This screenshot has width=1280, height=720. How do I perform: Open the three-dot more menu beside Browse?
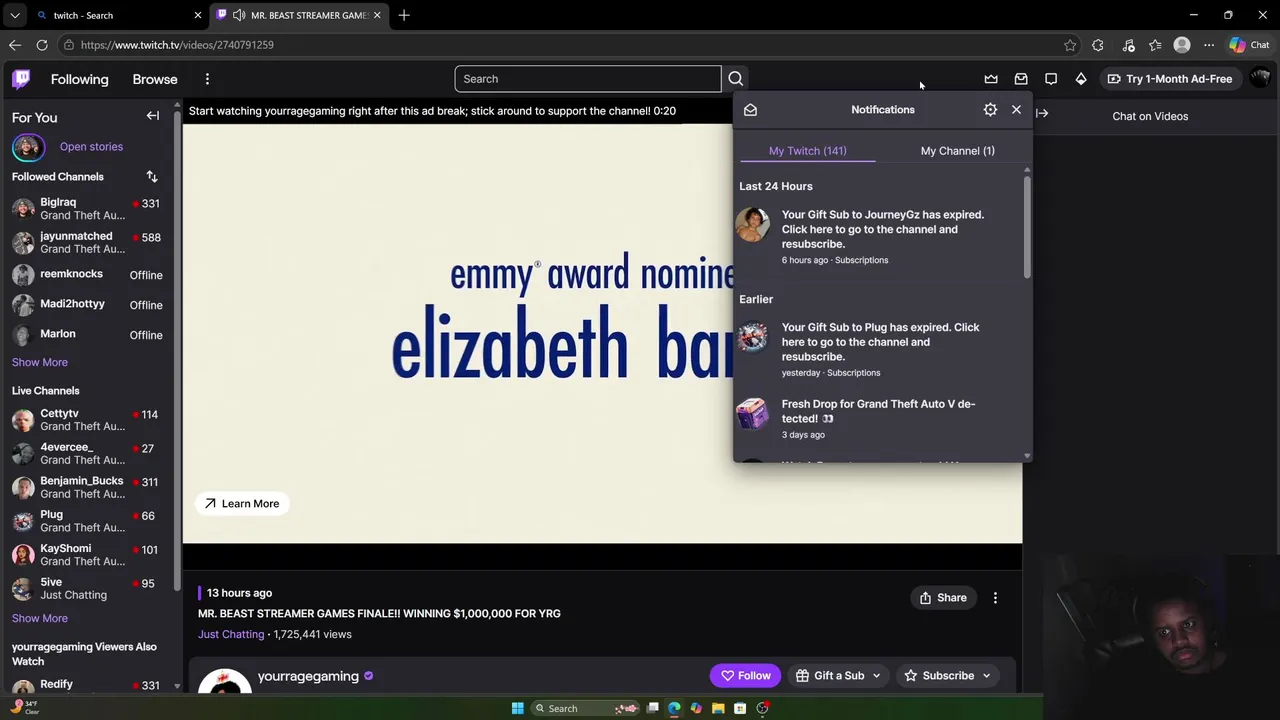[207, 79]
